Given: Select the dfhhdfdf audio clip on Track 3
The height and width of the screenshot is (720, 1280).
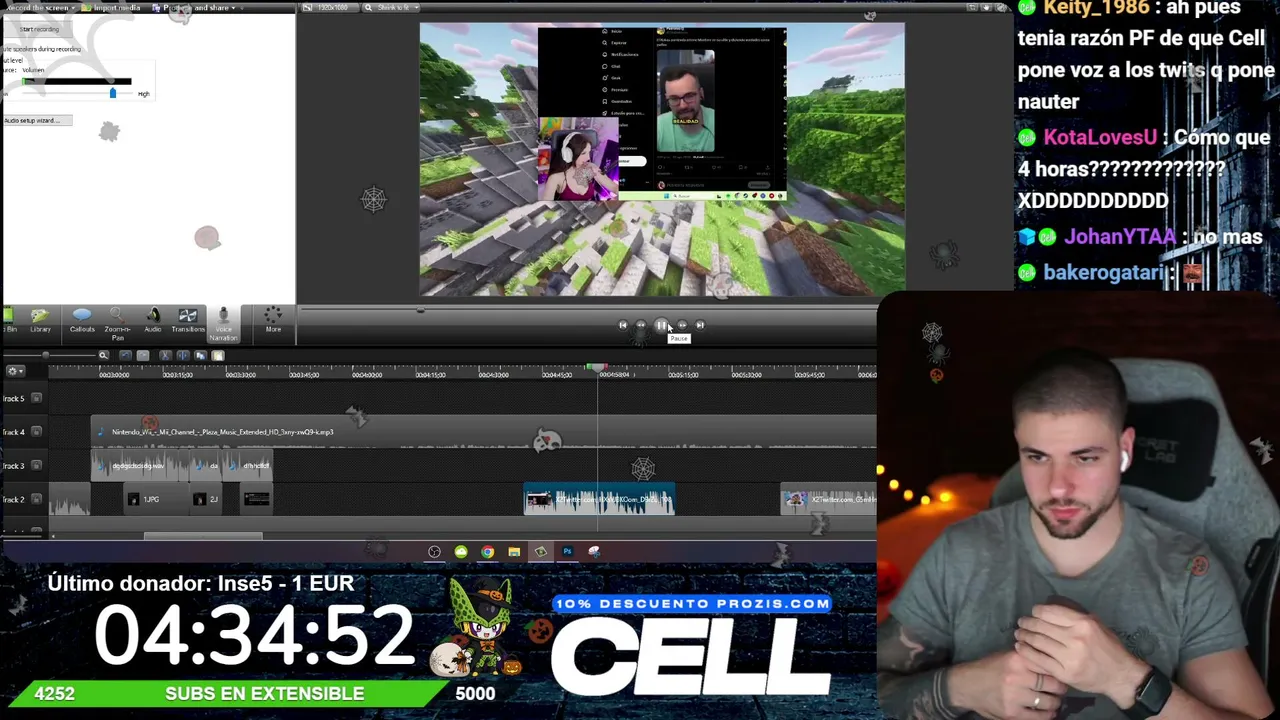Looking at the screenshot, I should [247, 466].
